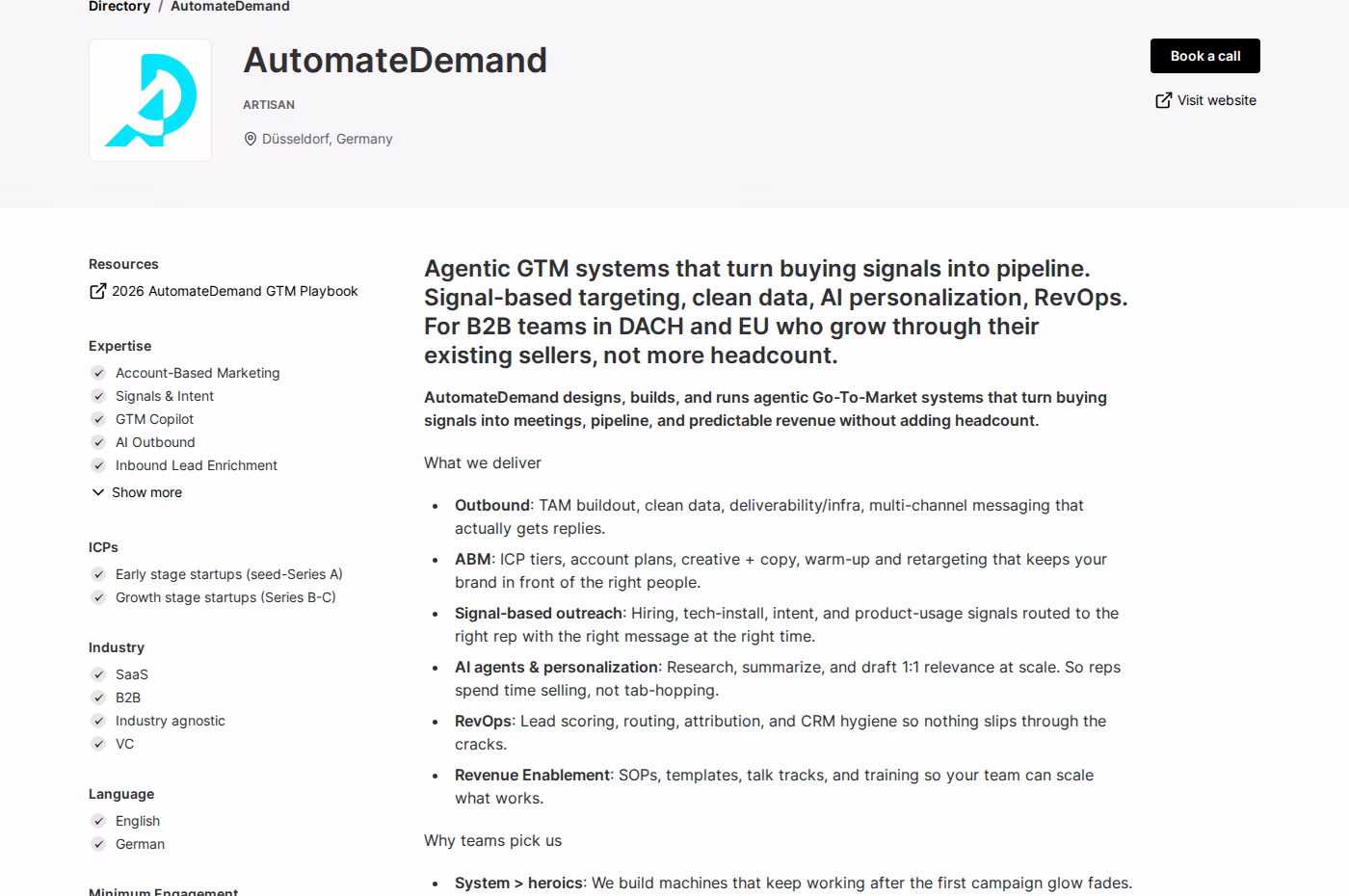The height and width of the screenshot is (896, 1349).
Task: Select the GTM Copilot text
Action: [154, 419]
